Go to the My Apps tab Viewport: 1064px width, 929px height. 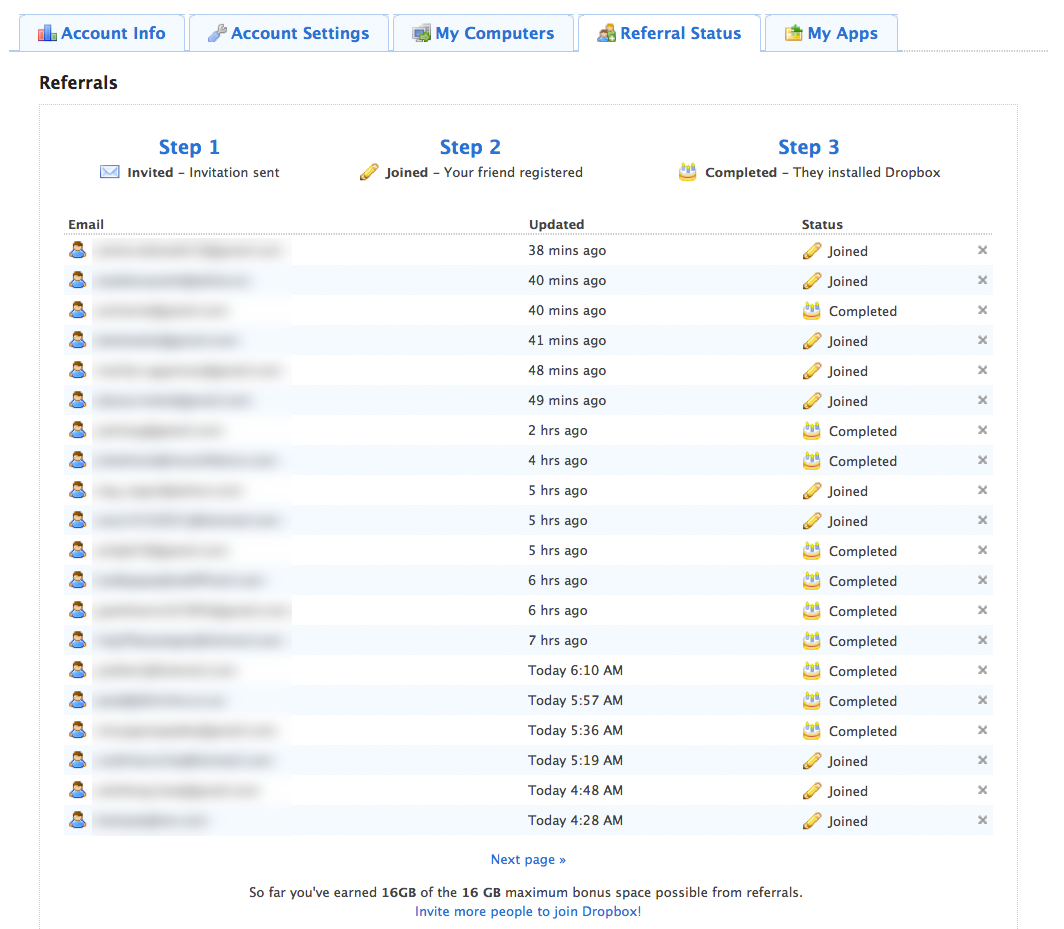point(831,33)
